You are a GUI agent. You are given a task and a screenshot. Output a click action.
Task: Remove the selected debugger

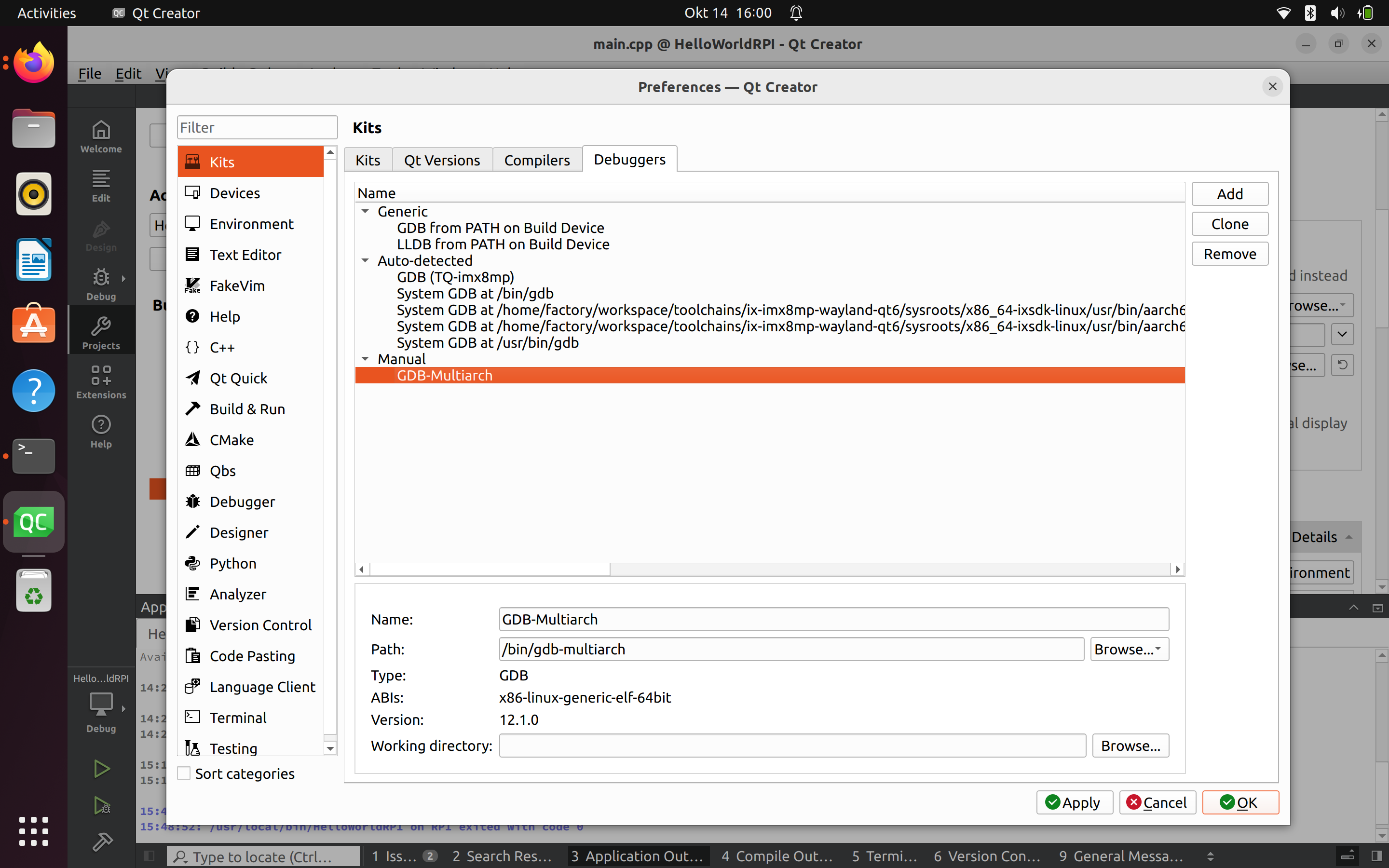pos(1229,254)
